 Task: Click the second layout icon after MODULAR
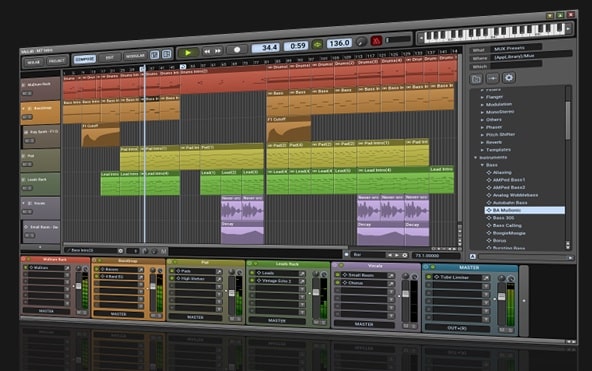point(166,54)
